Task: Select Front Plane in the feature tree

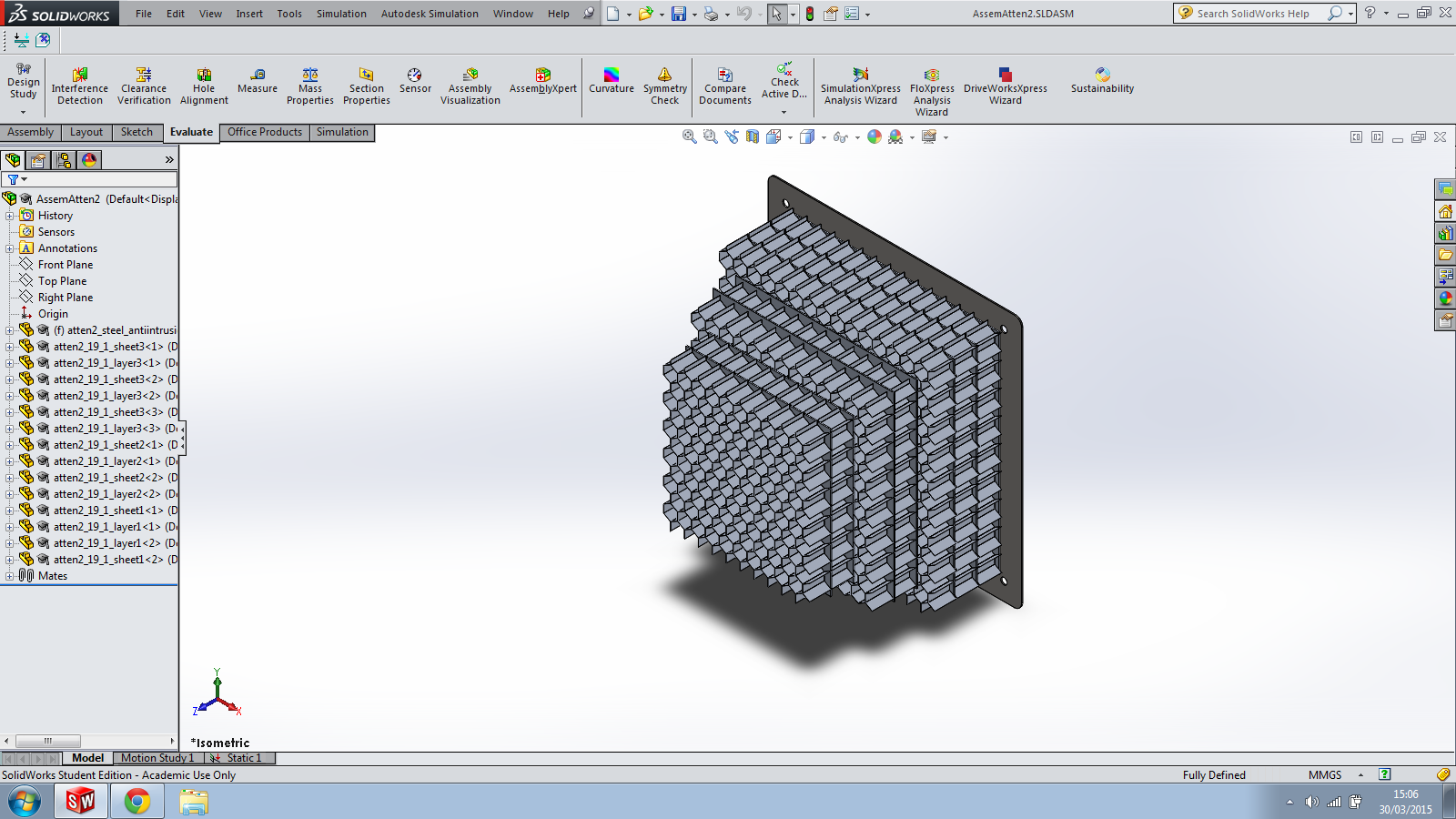Action: (x=66, y=265)
